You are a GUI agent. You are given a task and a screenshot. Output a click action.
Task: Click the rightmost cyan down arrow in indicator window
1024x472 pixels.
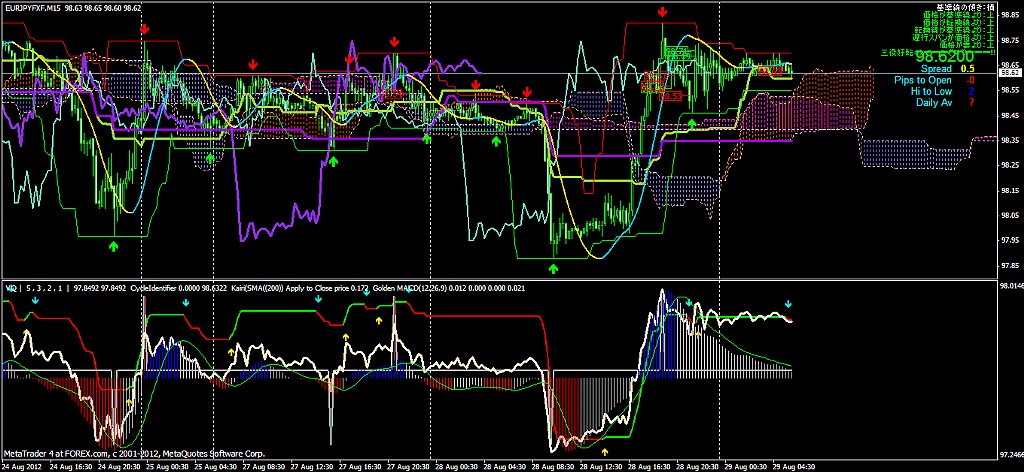788,303
